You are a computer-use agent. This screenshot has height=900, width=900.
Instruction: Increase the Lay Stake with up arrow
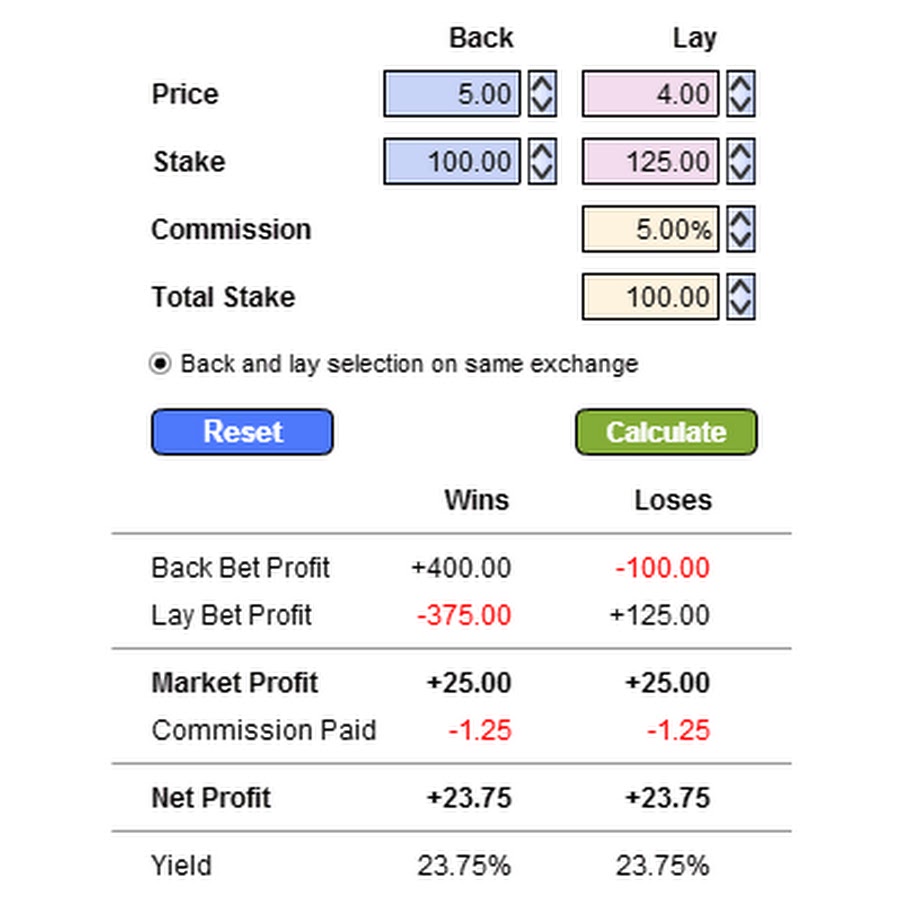740,152
